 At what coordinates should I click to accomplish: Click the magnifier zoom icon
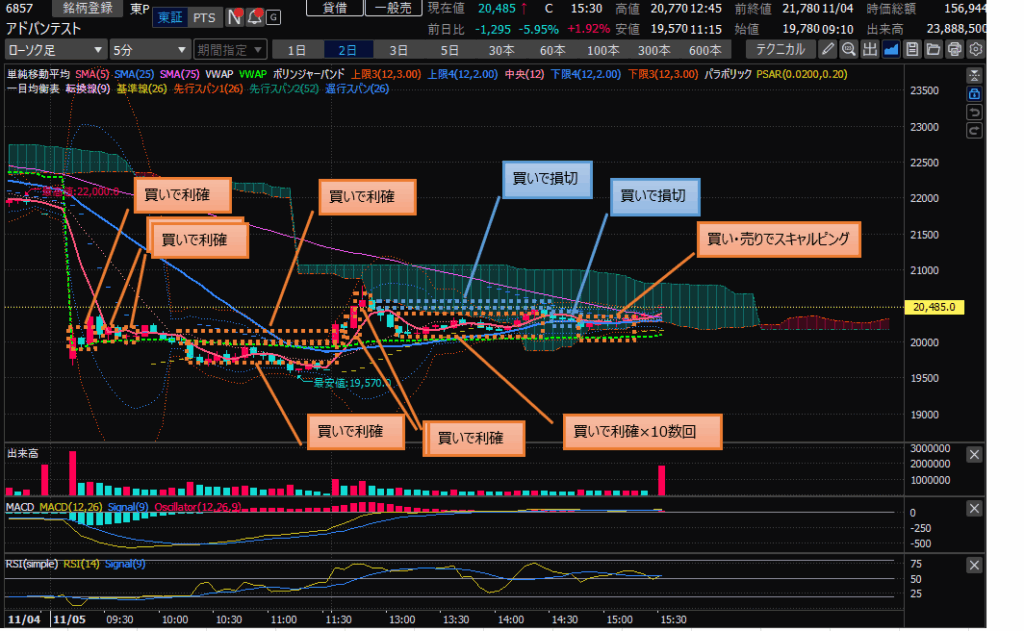click(x=849, y=49)
